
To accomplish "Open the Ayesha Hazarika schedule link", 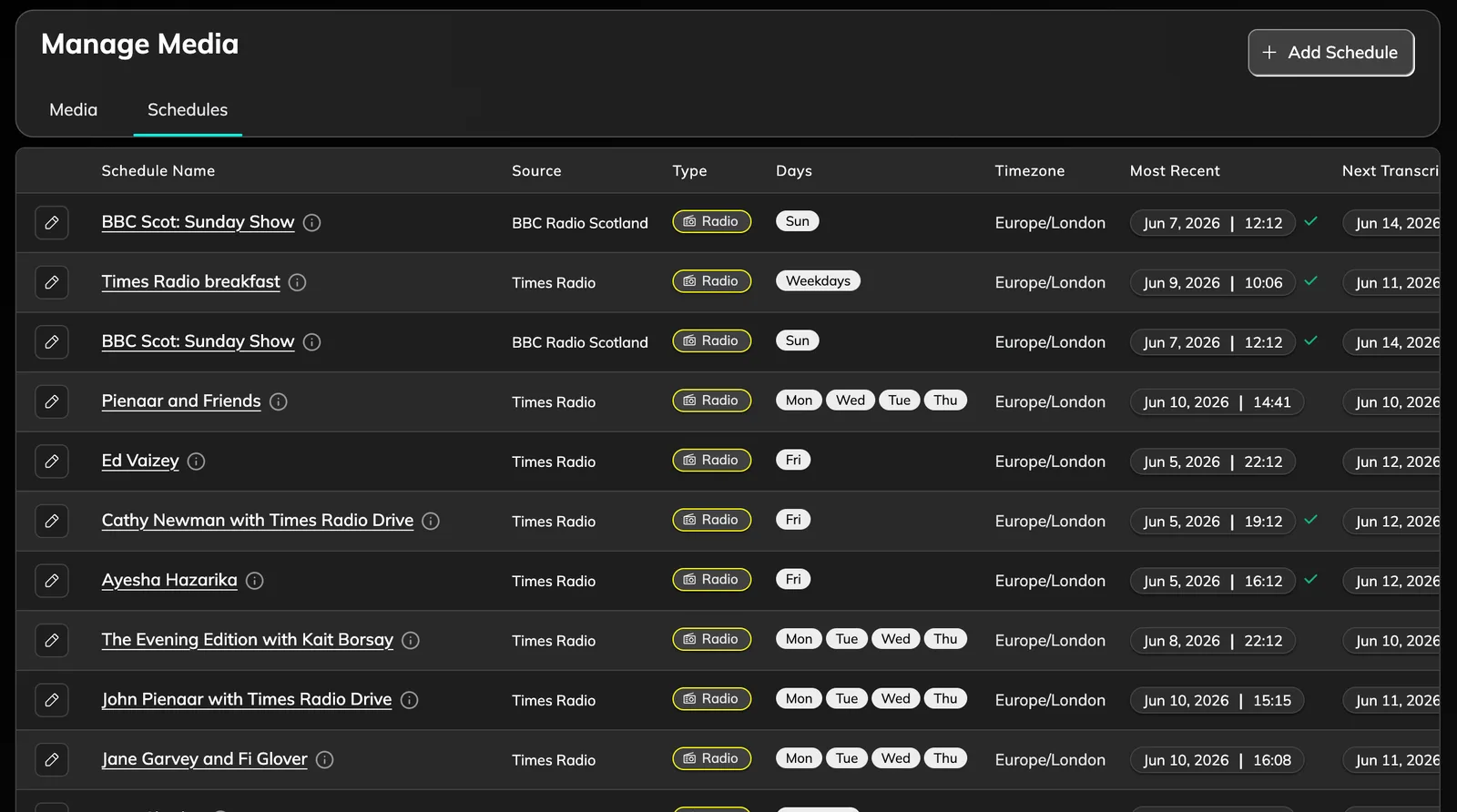I will click(x=169, y=580).
